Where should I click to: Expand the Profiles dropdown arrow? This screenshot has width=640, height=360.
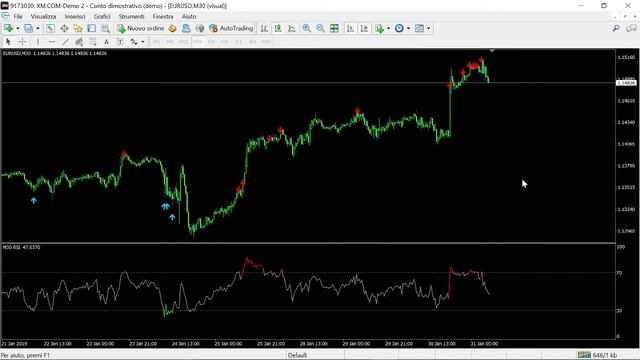pyautogui.click(x=38, y=29)
